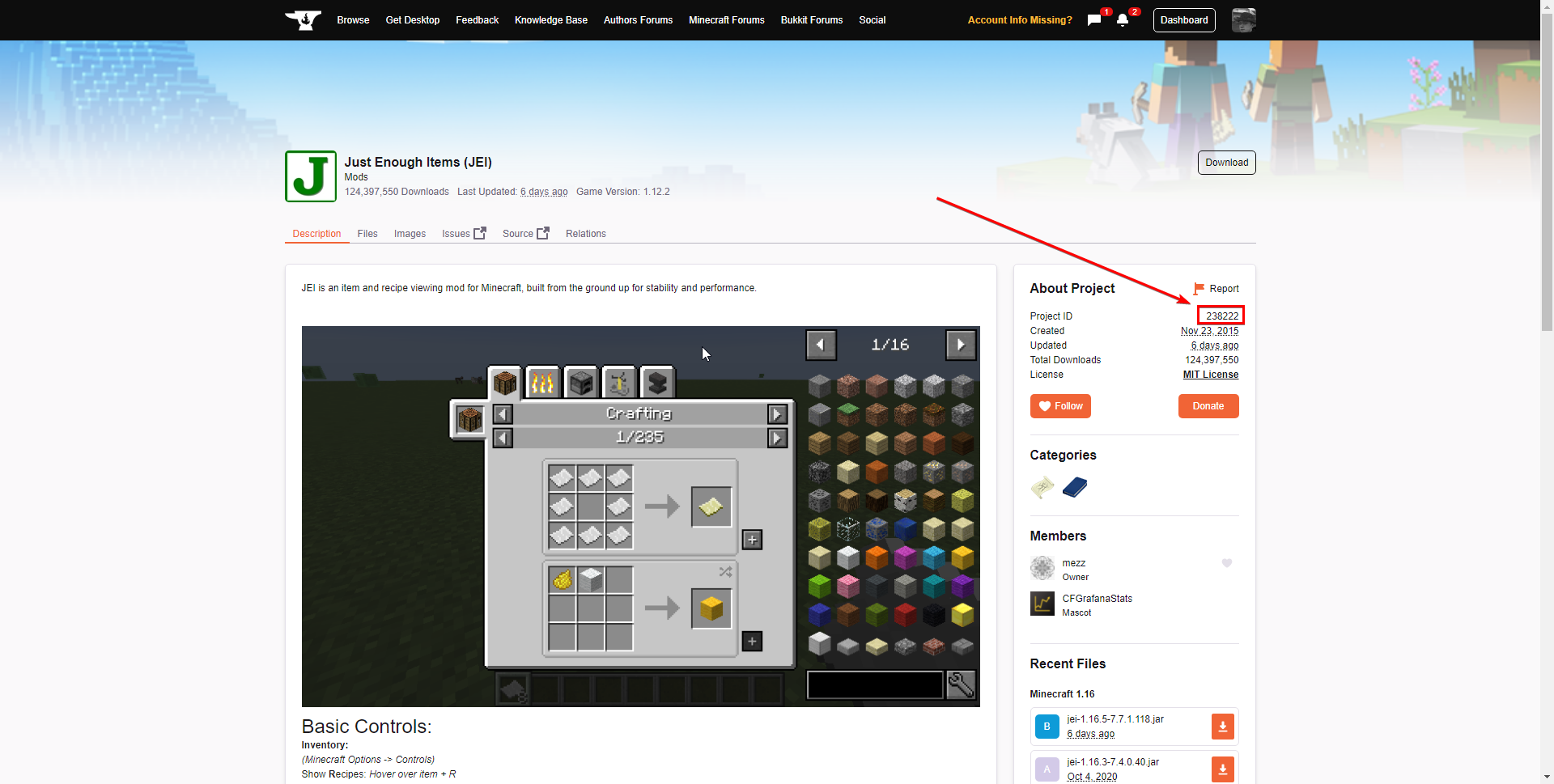The image size is (1554, 784).
Task: Click plus button beside first crafting recipe
Action: 752,540
